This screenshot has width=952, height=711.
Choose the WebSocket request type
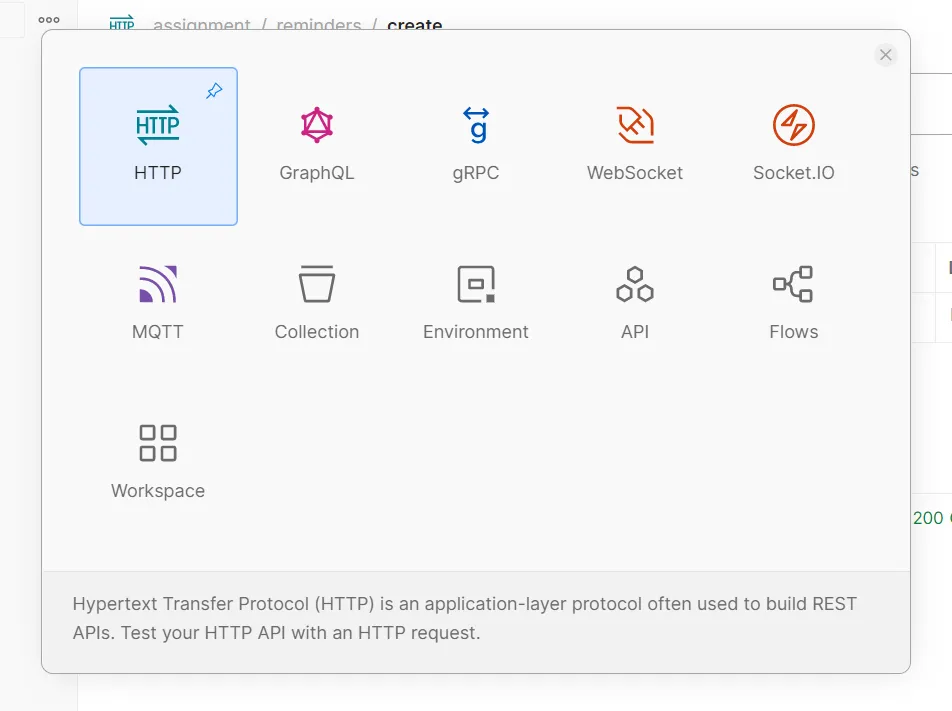click(x=634, y=146)
